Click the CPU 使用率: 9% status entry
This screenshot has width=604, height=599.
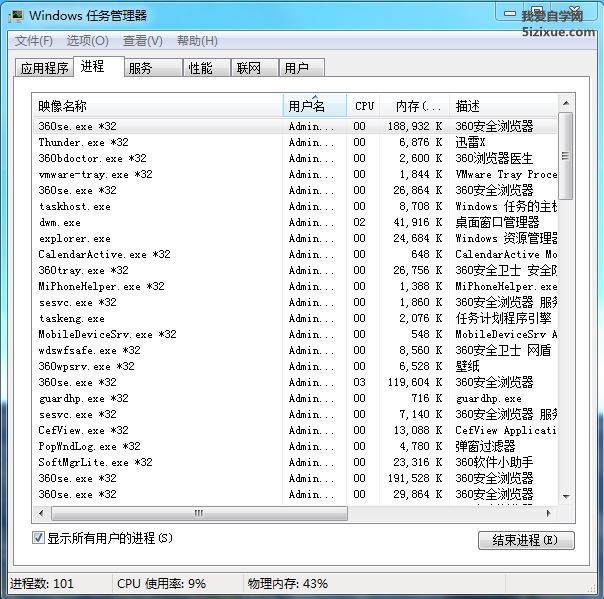[161, 583]
